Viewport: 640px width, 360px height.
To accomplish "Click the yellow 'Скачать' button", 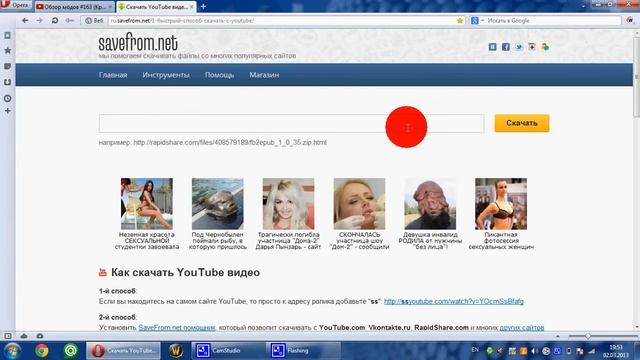I will pos(522,123).
